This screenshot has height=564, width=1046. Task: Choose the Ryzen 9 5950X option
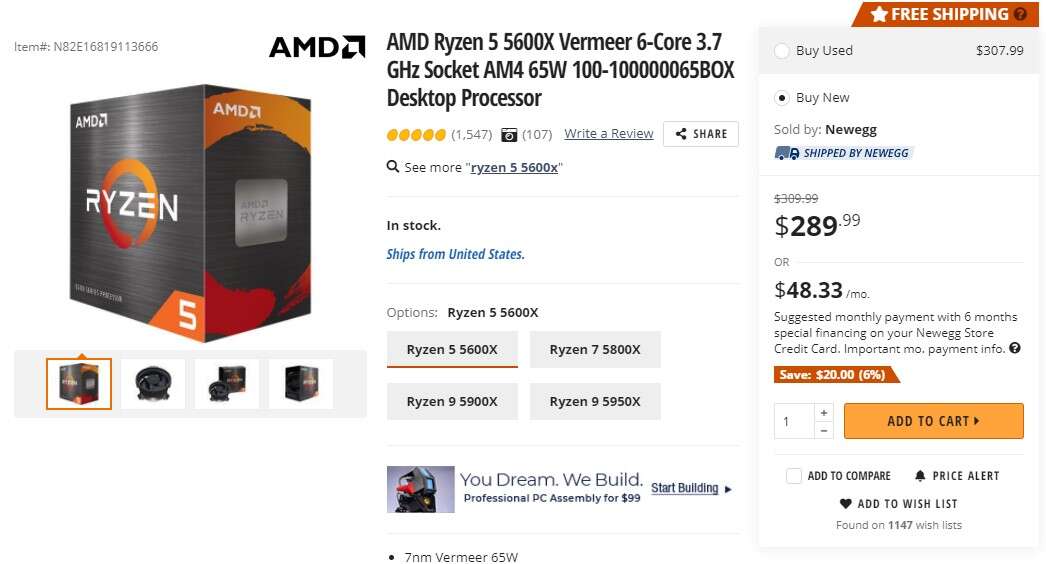(x=595, y=402)
